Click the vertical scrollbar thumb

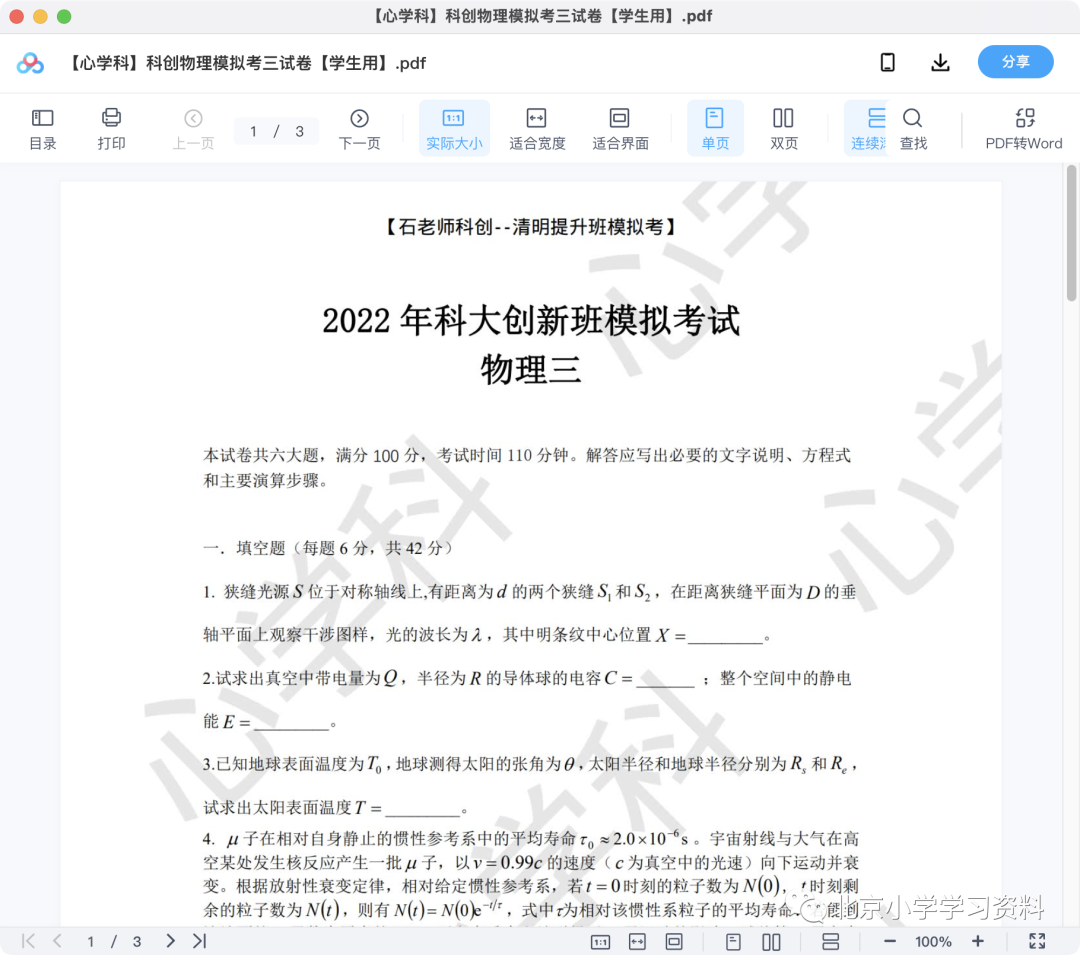(1071, 234)
